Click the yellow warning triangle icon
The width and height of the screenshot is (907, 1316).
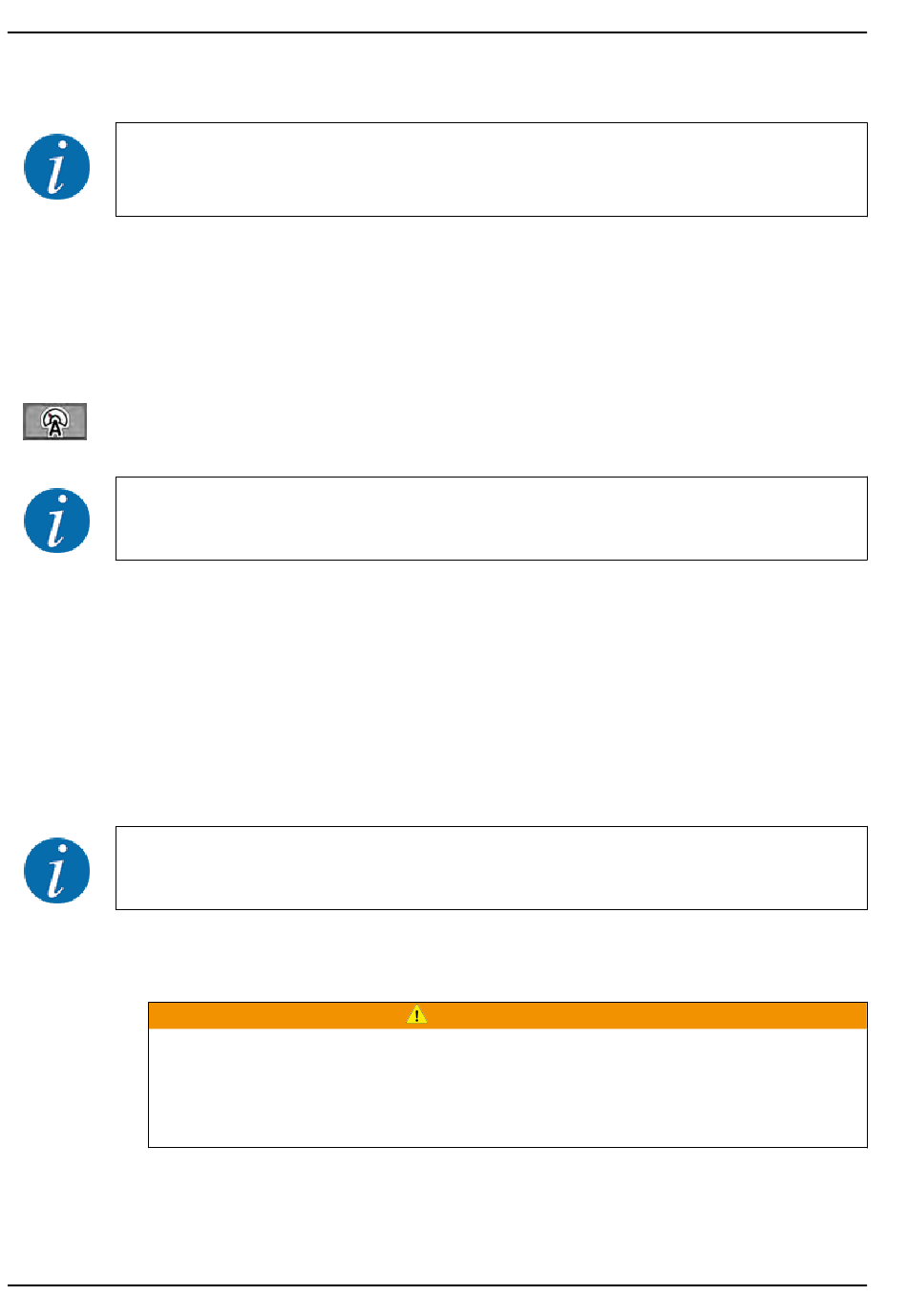coord(416,1014)
